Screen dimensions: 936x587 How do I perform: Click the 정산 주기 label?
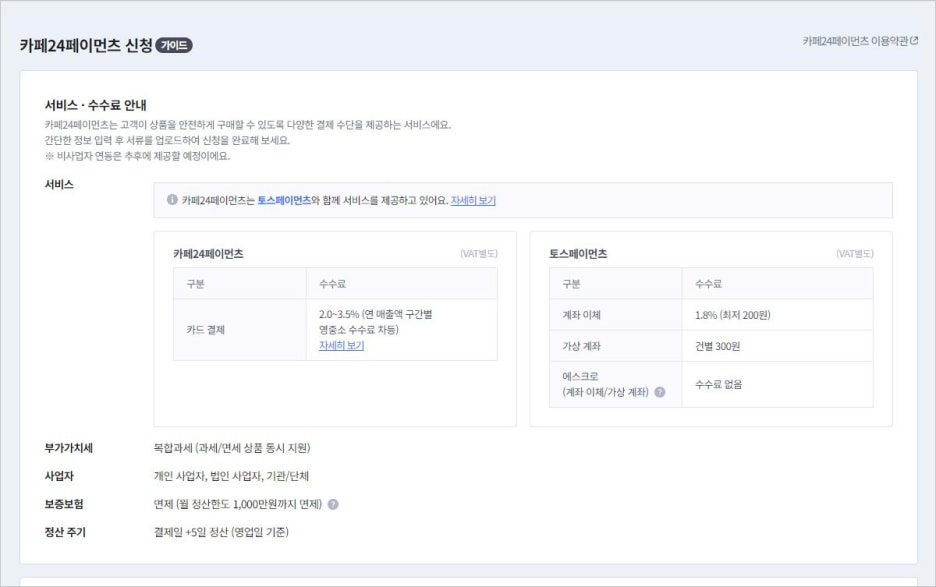click(65, 532)
